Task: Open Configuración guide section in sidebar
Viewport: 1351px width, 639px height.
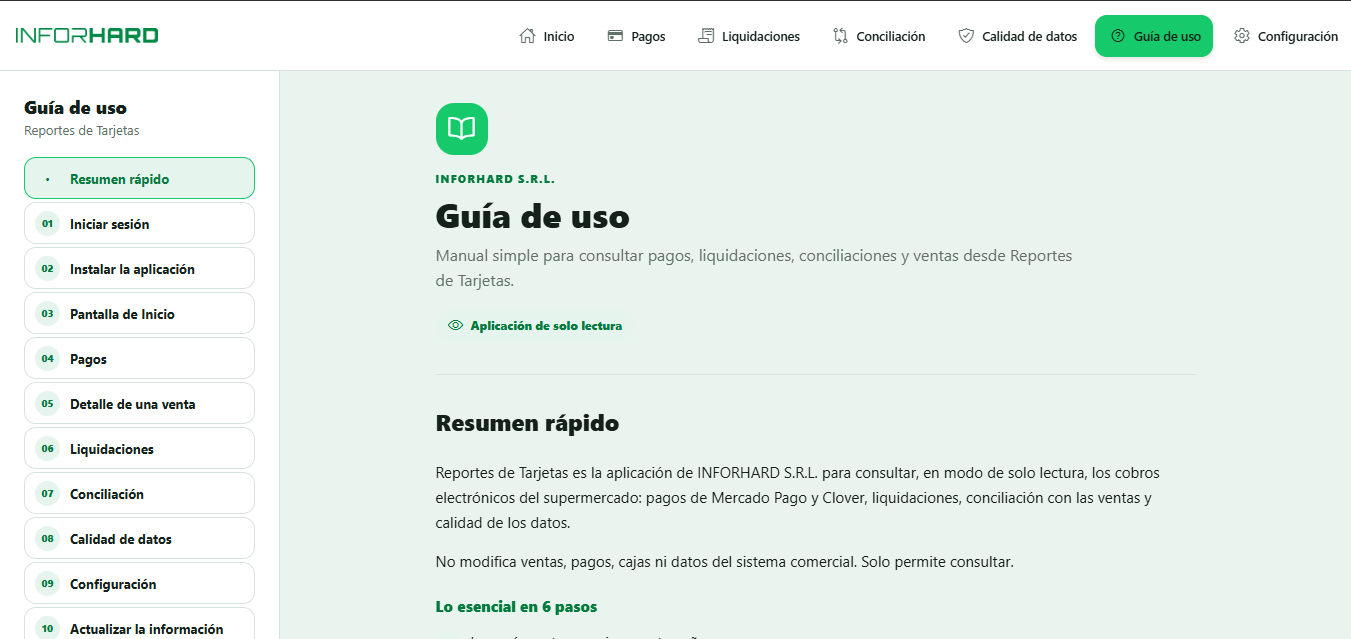Action: click(139, 583)
